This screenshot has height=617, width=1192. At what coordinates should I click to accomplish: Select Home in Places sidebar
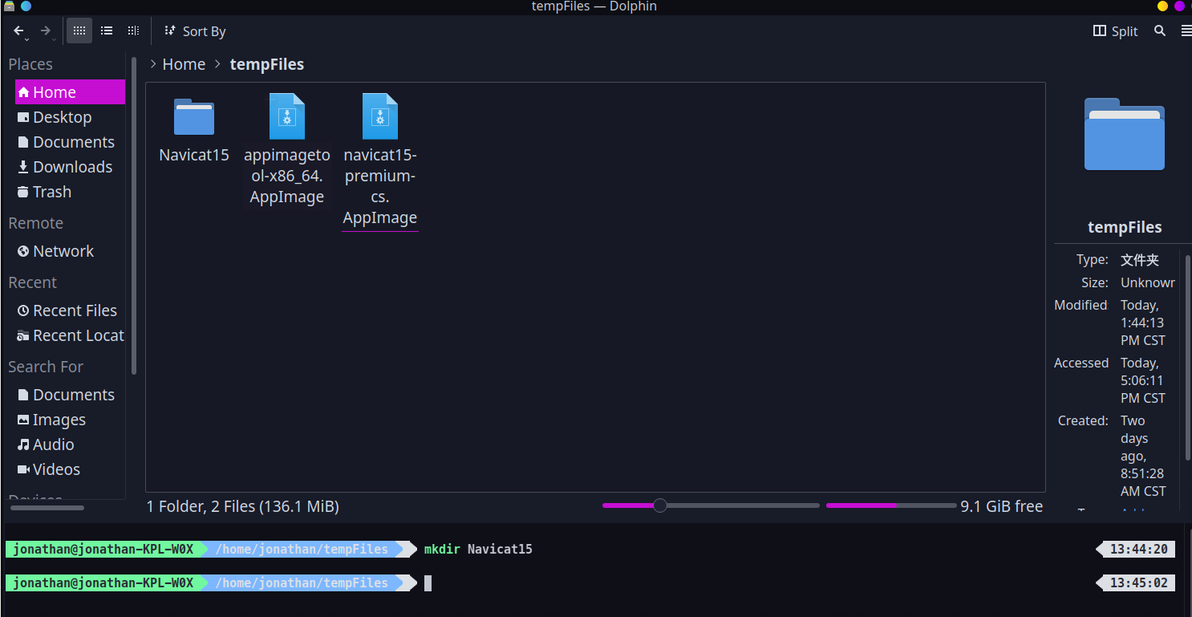[70, 92]
